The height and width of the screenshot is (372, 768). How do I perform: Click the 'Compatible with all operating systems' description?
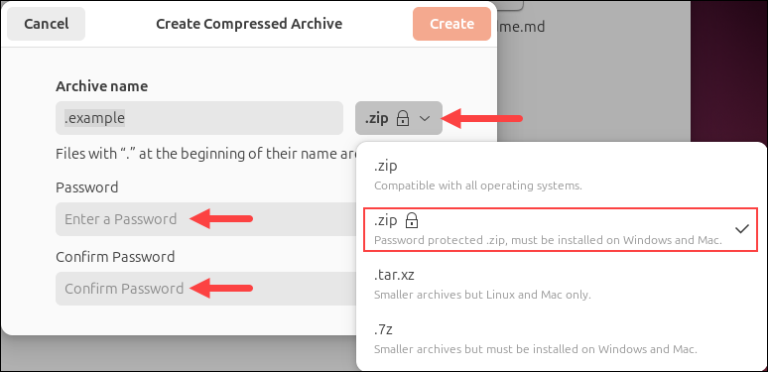[478, 186]
